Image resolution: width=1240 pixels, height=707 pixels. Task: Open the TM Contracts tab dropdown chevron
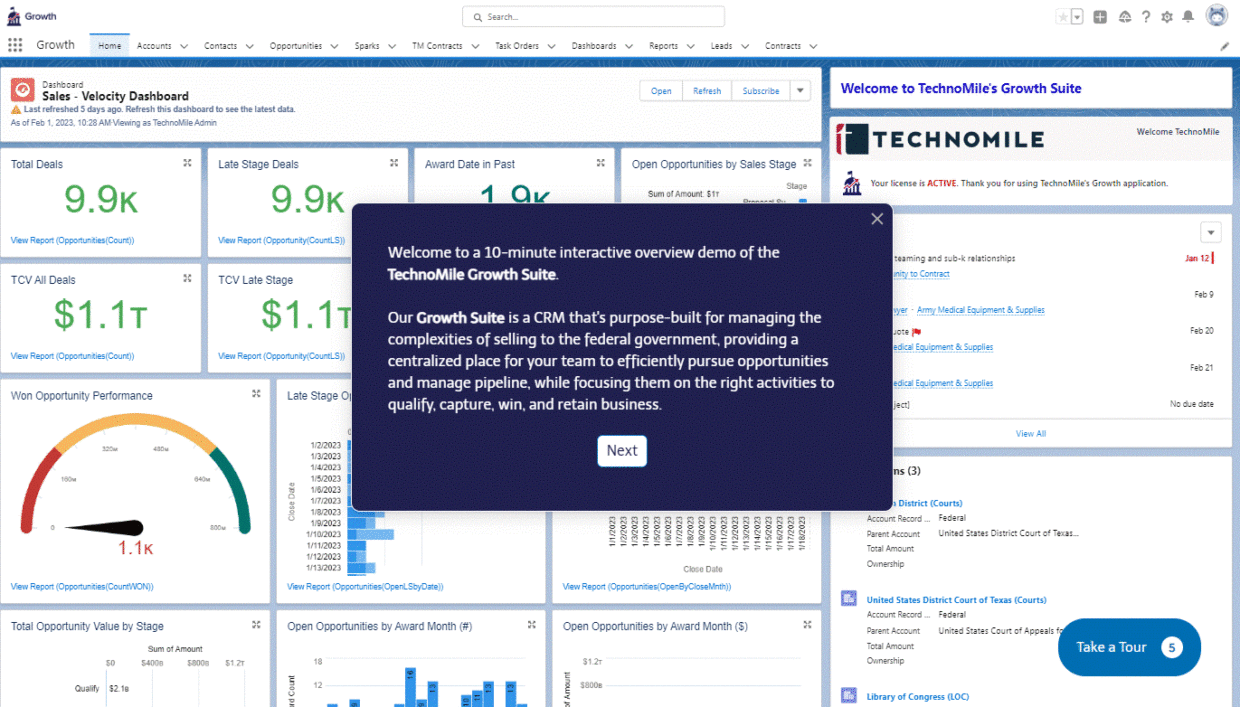pos(474,46)
